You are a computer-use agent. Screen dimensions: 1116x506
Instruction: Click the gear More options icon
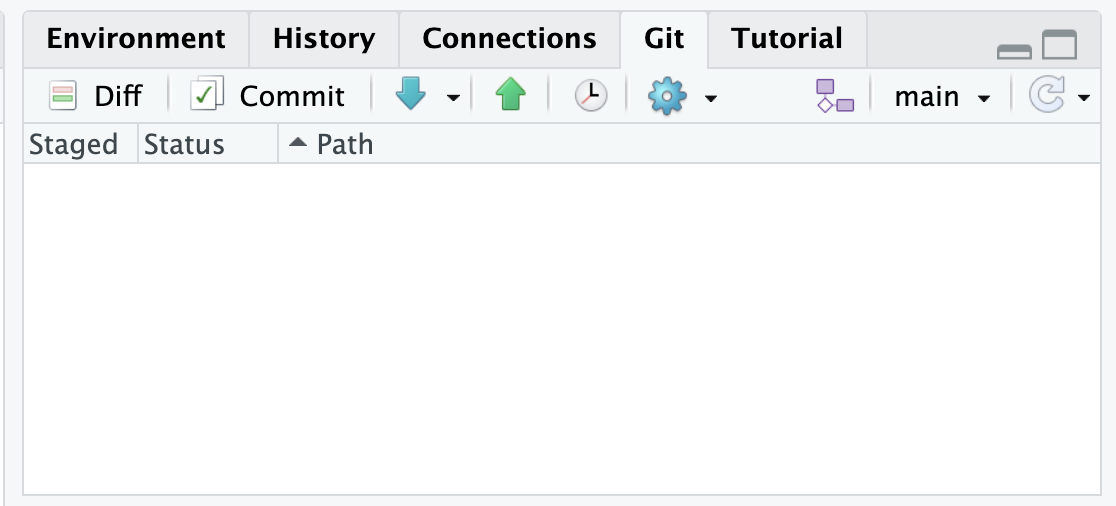click(x=667, y=96)
